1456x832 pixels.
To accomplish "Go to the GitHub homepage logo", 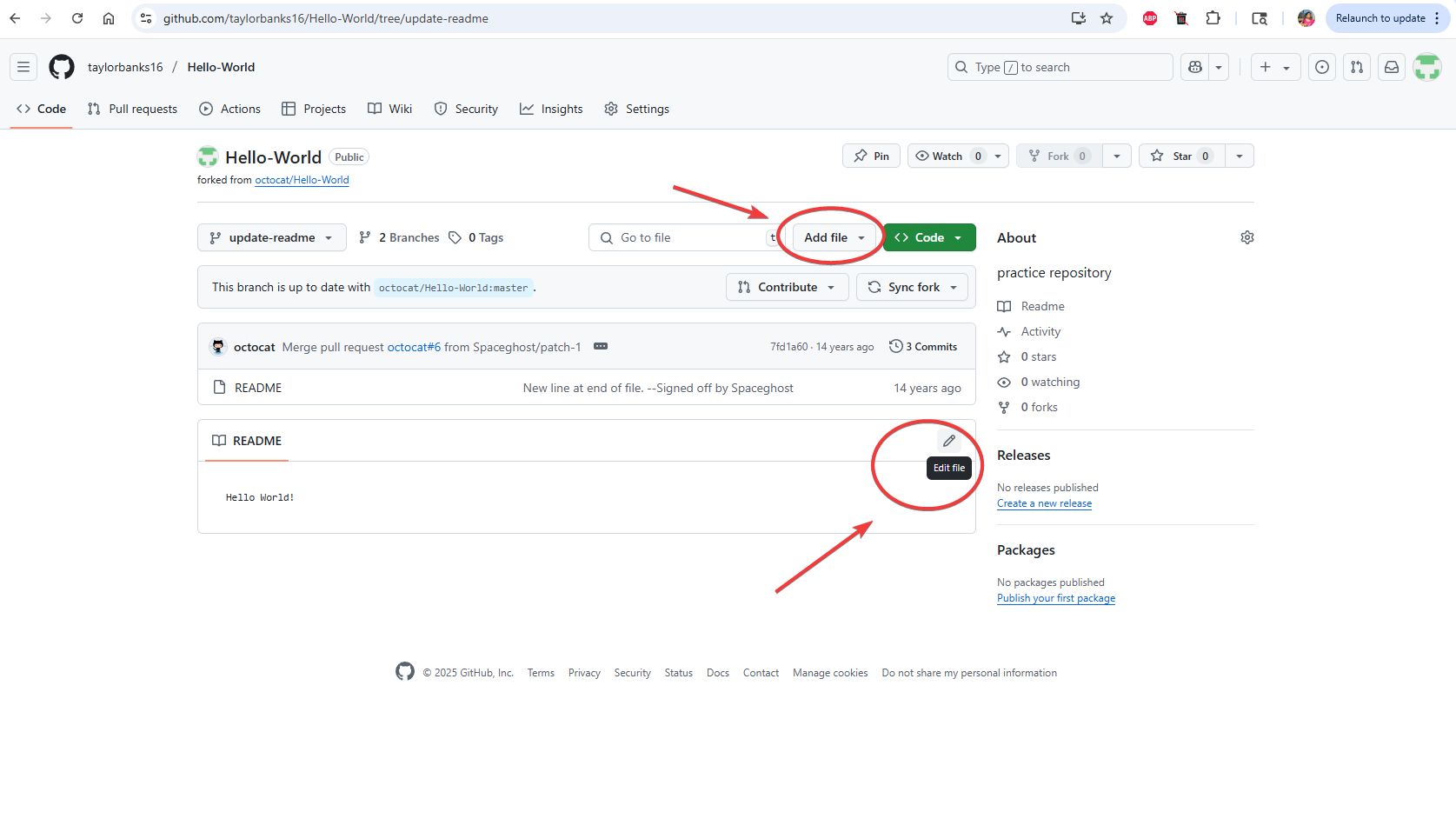I will [62, 67].
